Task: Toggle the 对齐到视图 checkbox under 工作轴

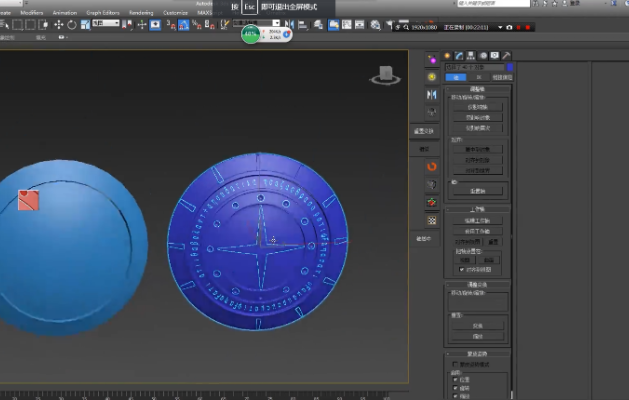Action: click(461, 270)
